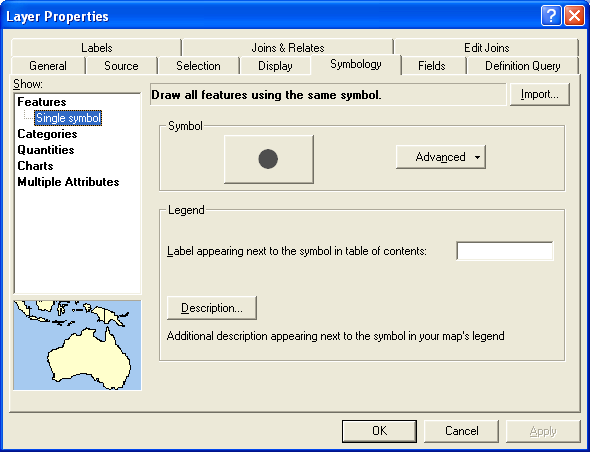Go to the Definition Query tab
Viewport: 590px width, 452px height.
(523, 66)
